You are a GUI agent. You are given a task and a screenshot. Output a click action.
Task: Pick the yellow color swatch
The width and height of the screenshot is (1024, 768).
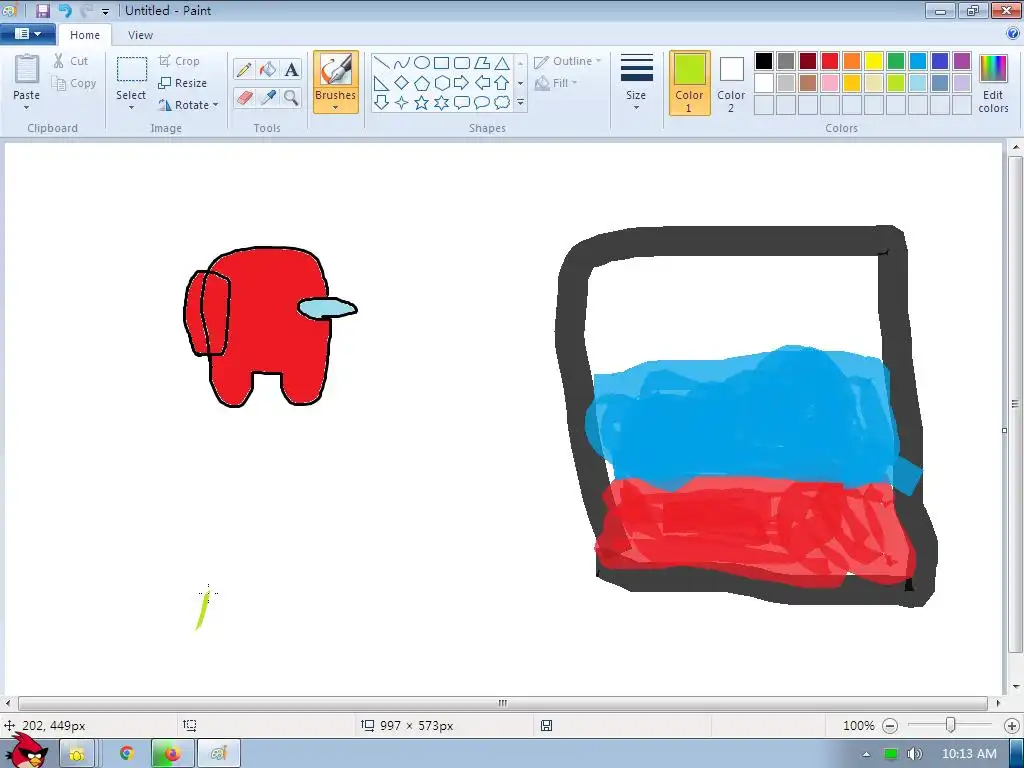click(x=874, y=61)
